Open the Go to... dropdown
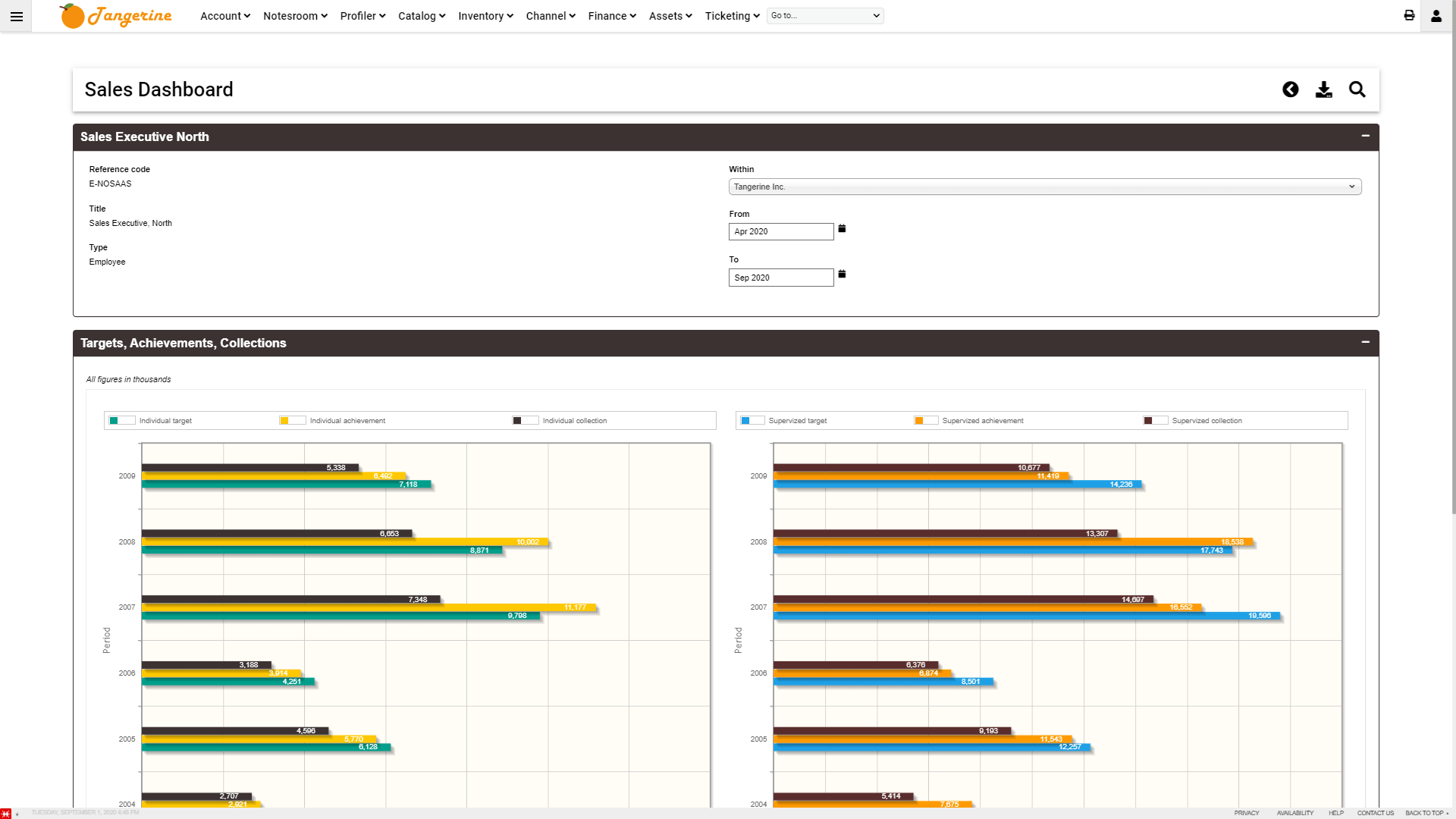The image size is (1456, 819). [x=825, y=16]
